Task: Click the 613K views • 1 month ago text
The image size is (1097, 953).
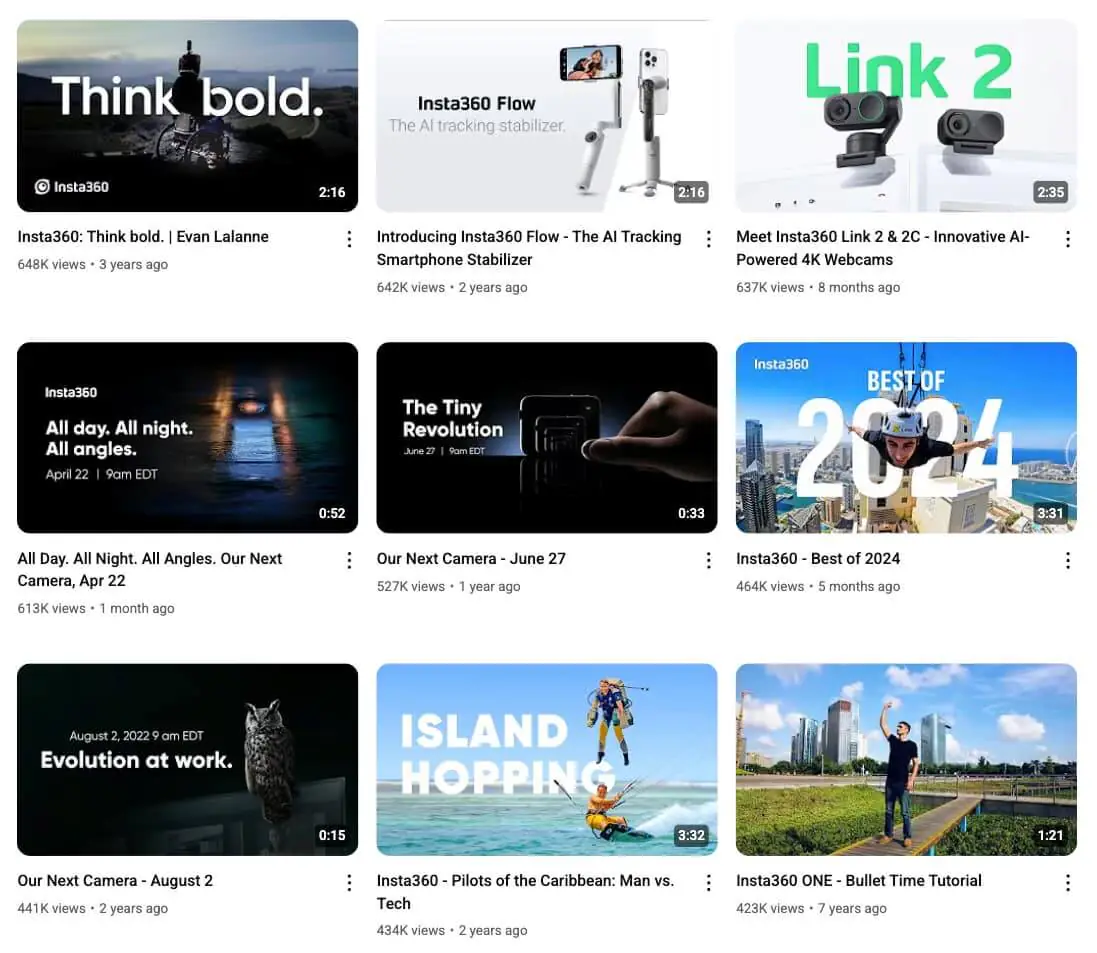Action: tap(96, 609)
